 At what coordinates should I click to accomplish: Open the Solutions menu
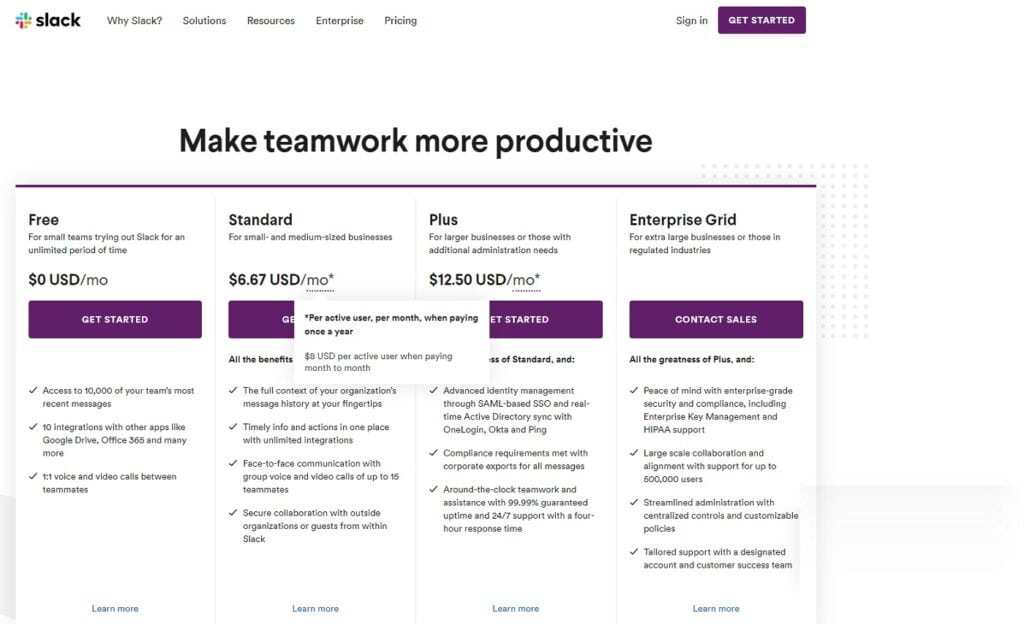pos(204,20)
